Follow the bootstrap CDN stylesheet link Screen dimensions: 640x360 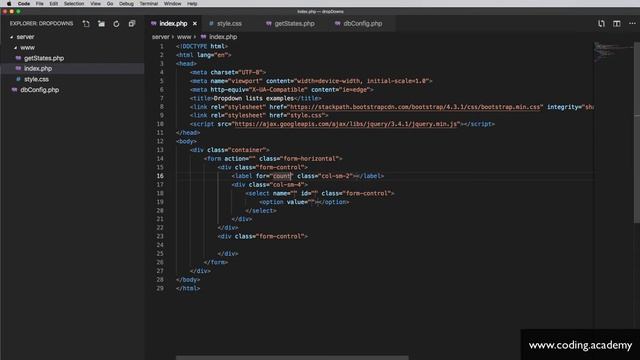pos(415,107)
